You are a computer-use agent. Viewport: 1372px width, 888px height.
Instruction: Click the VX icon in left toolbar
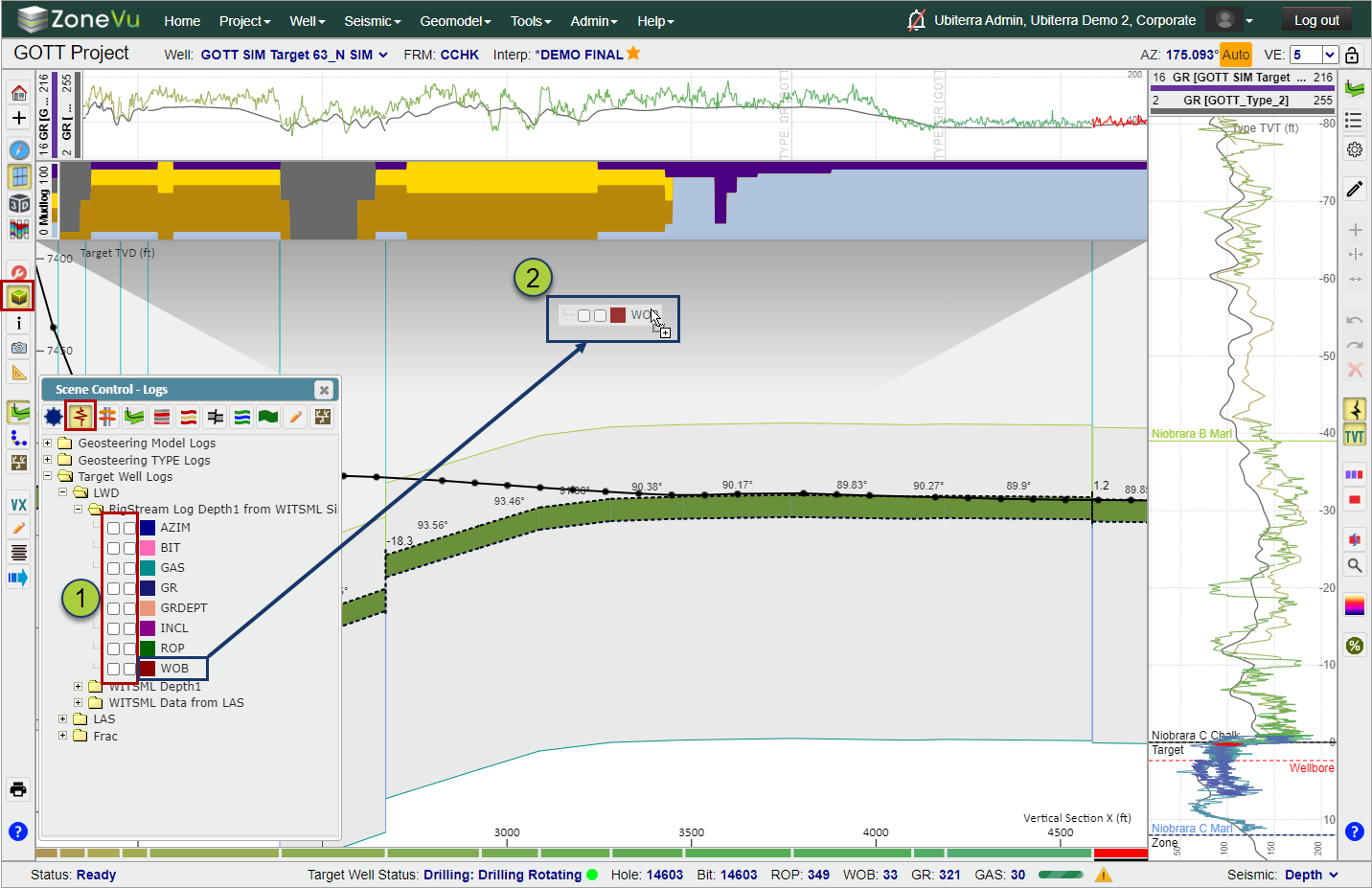tap(18, 505)
